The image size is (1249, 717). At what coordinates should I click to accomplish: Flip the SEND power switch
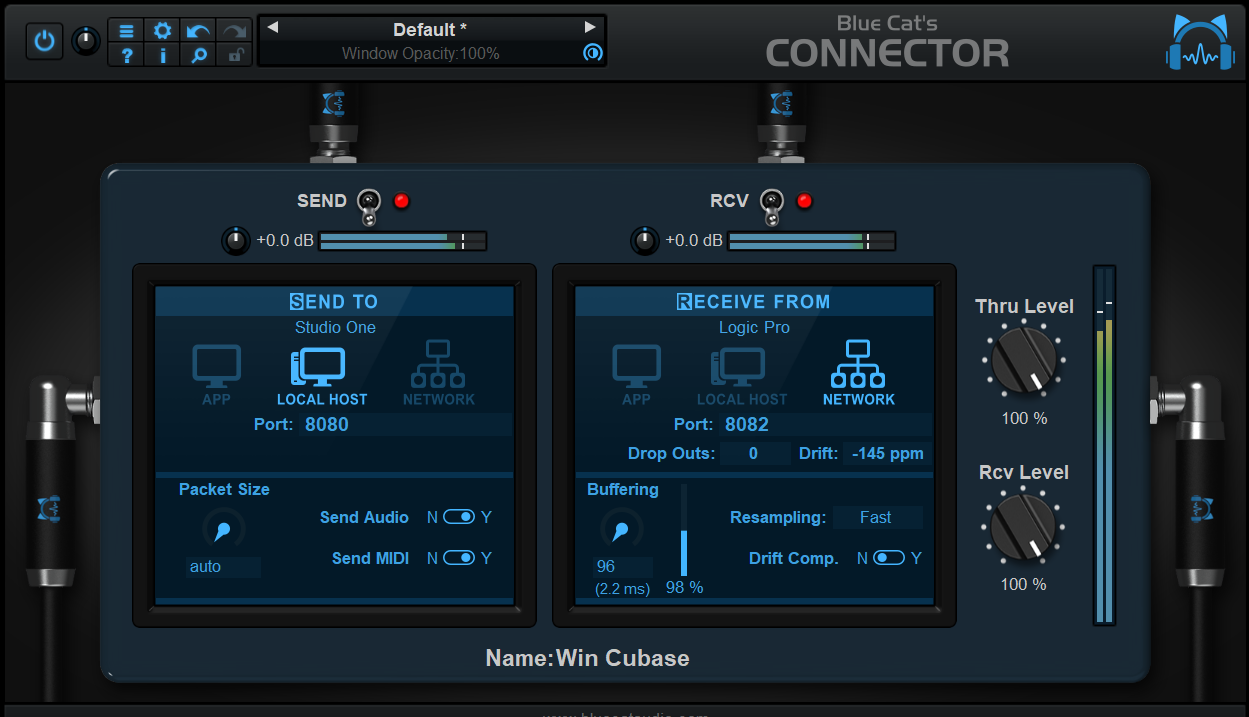pyautogui.click(x=367, y=200)
